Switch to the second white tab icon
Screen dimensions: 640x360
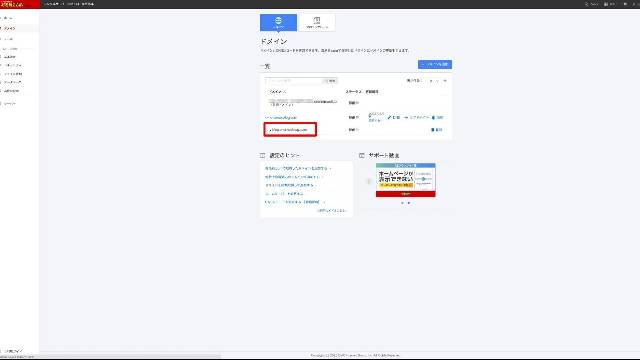[317, 22]
